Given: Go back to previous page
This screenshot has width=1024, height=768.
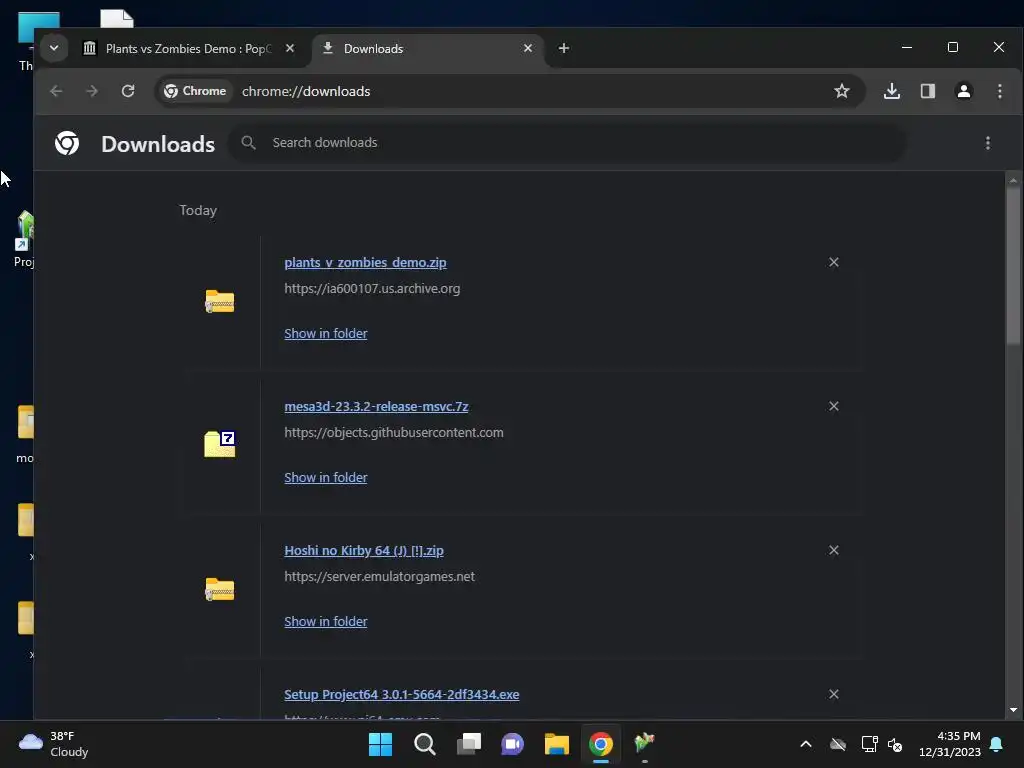Looking at the screenshot, I should 56,91.
